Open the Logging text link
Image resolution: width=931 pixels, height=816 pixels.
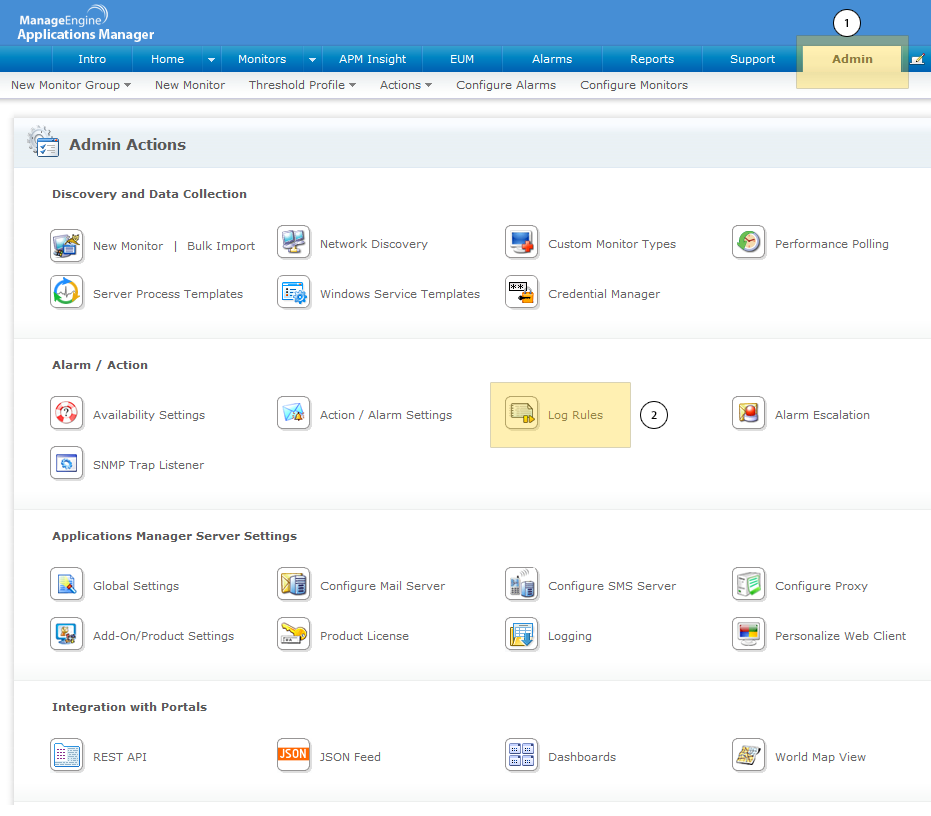pyautogui.click(x=570, y=636)
